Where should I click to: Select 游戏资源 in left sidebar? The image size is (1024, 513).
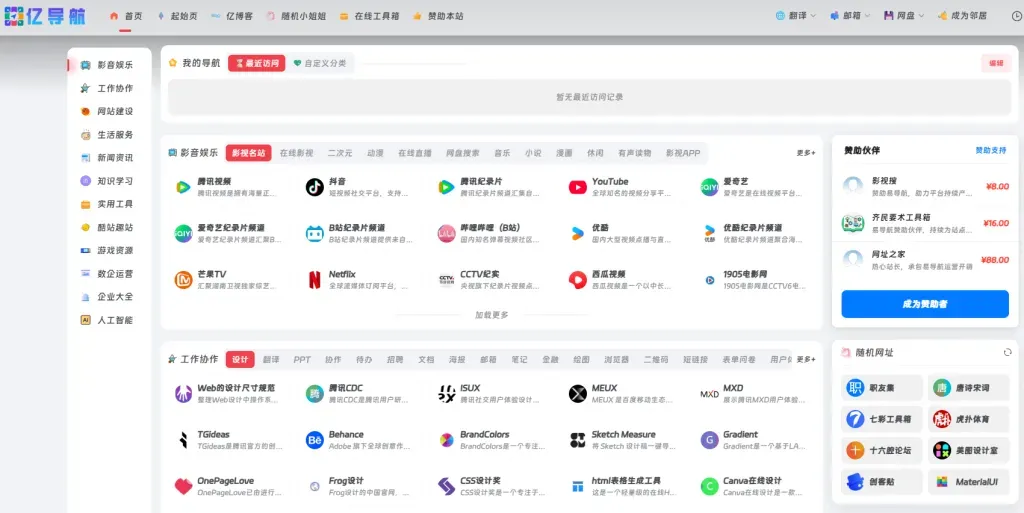(107, 250)
